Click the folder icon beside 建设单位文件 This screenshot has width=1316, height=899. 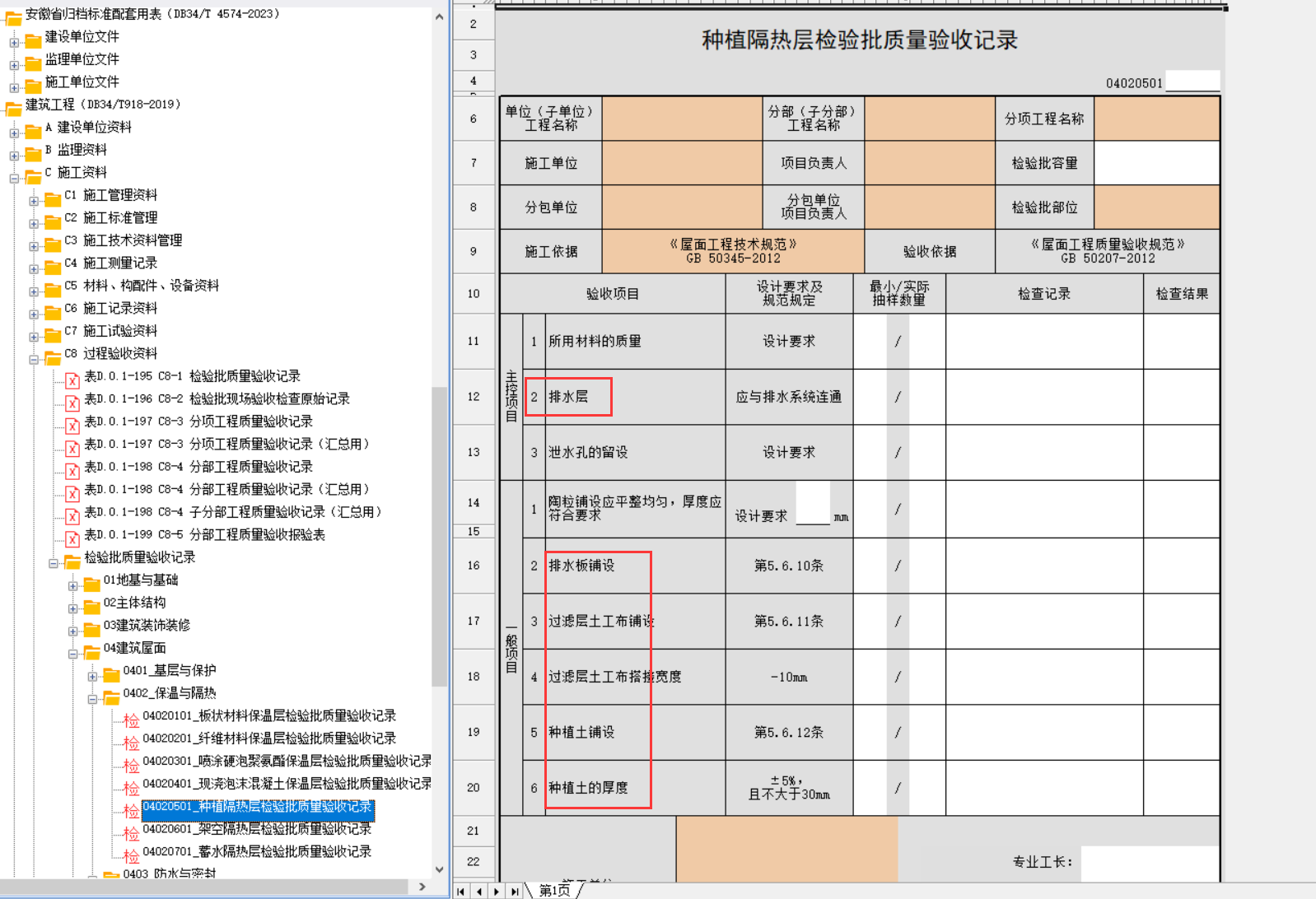33,40
